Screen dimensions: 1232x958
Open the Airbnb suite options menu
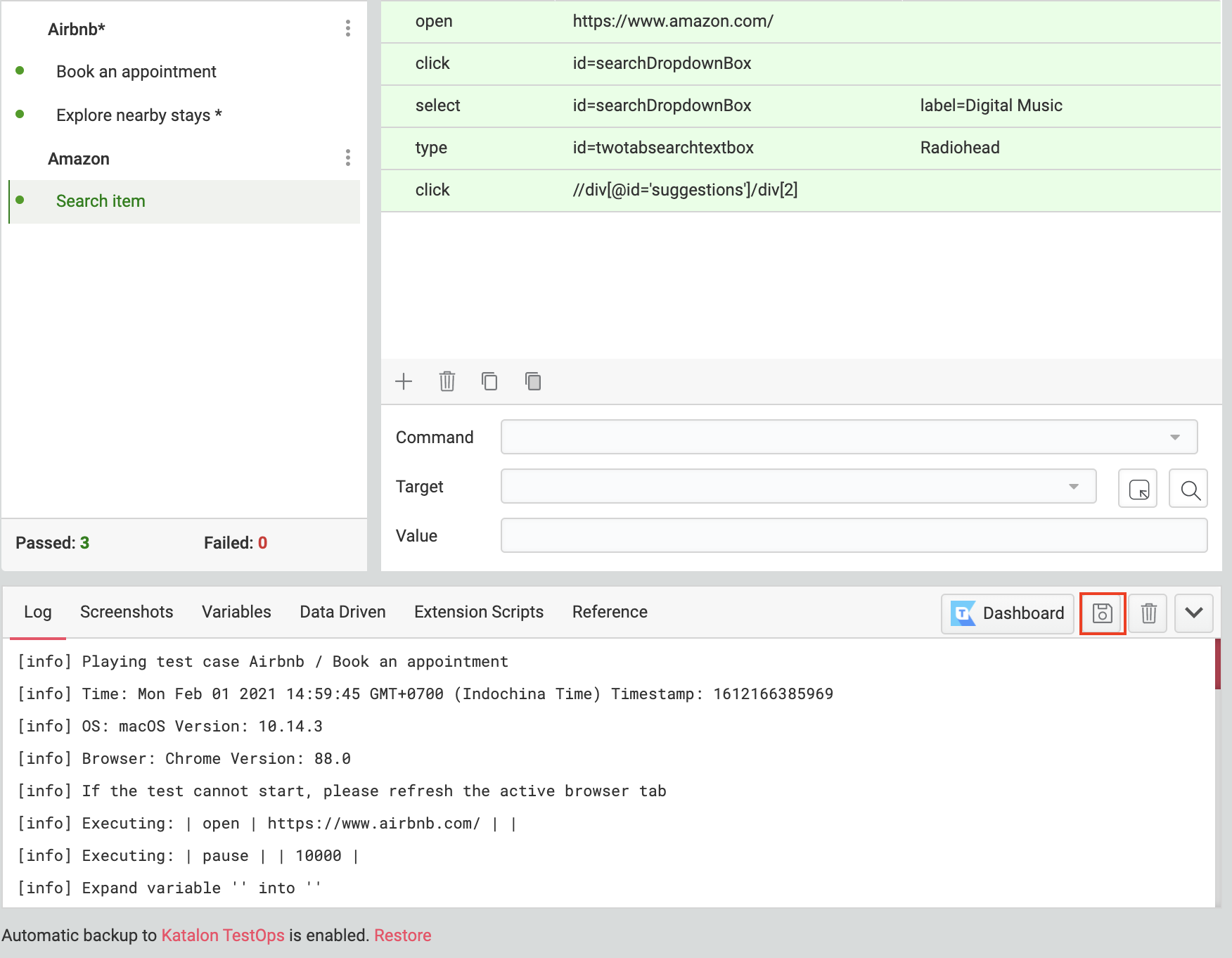point(347,28)
